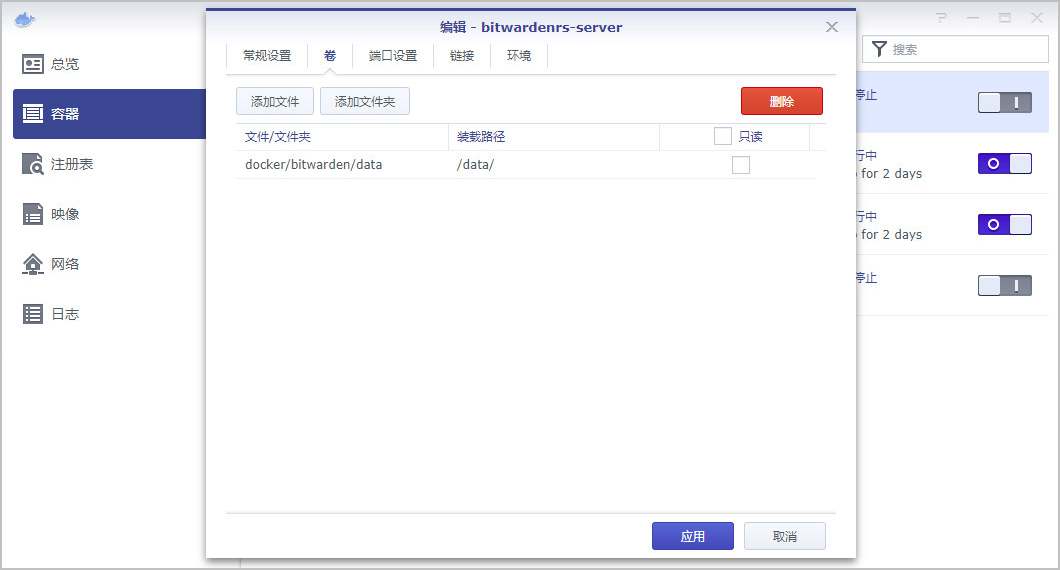Click the Docker whale logo icon
1060x570 pixels.
click(x=24, y=19)
